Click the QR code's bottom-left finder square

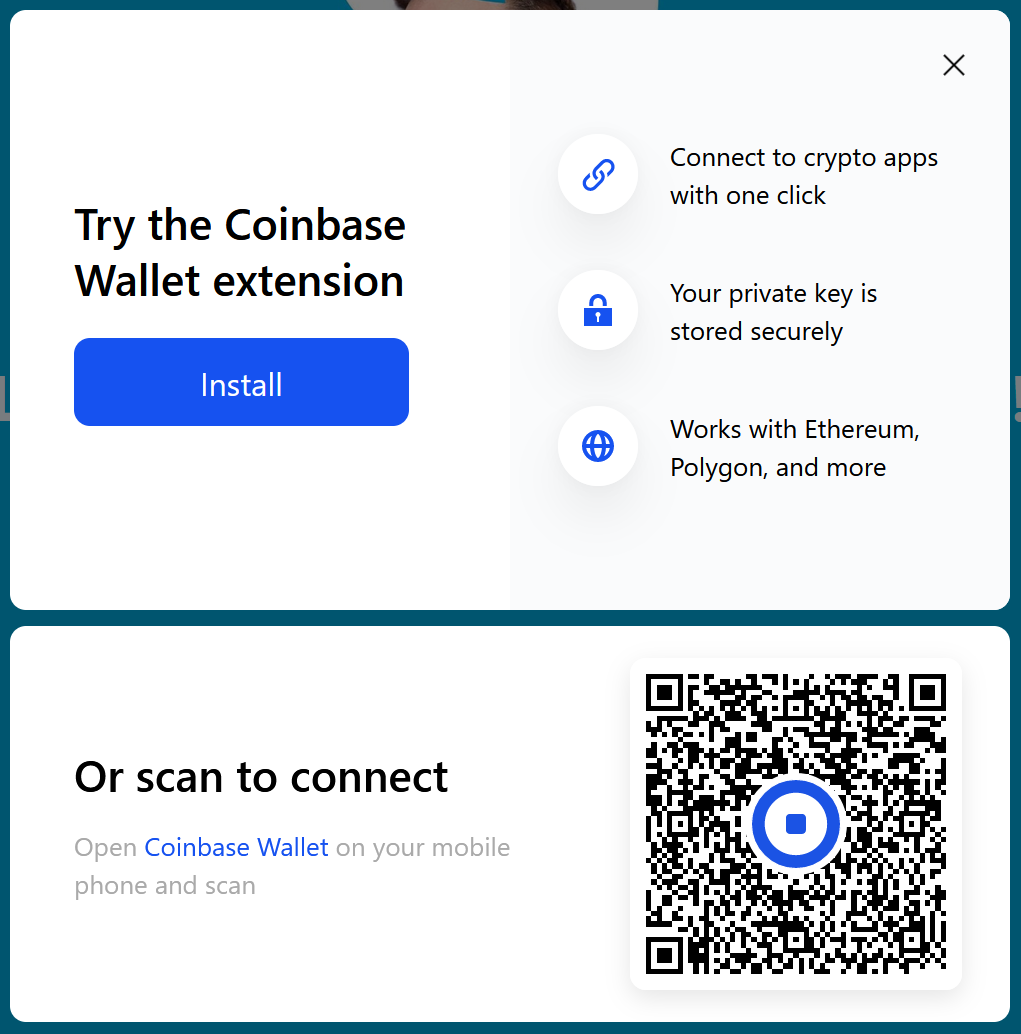click(666, 954)
